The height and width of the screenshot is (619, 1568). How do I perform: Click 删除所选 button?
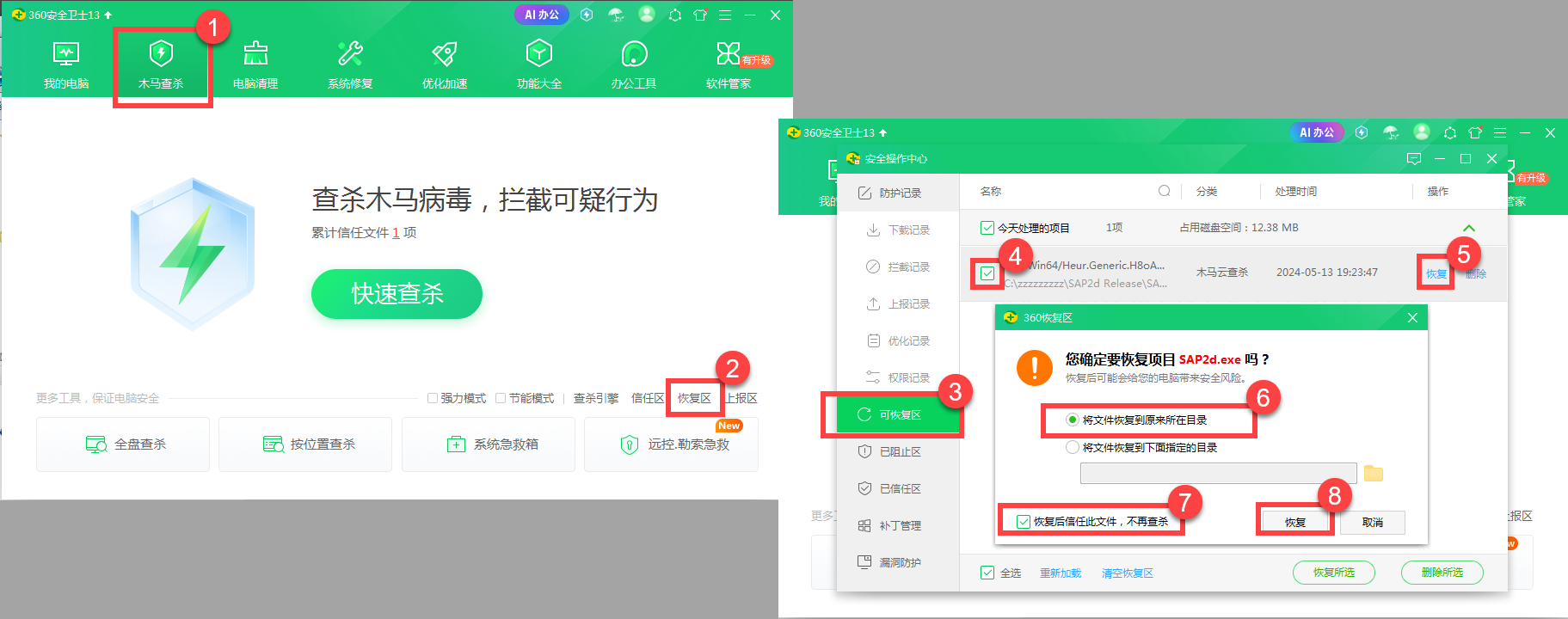tap(1442, 573)
